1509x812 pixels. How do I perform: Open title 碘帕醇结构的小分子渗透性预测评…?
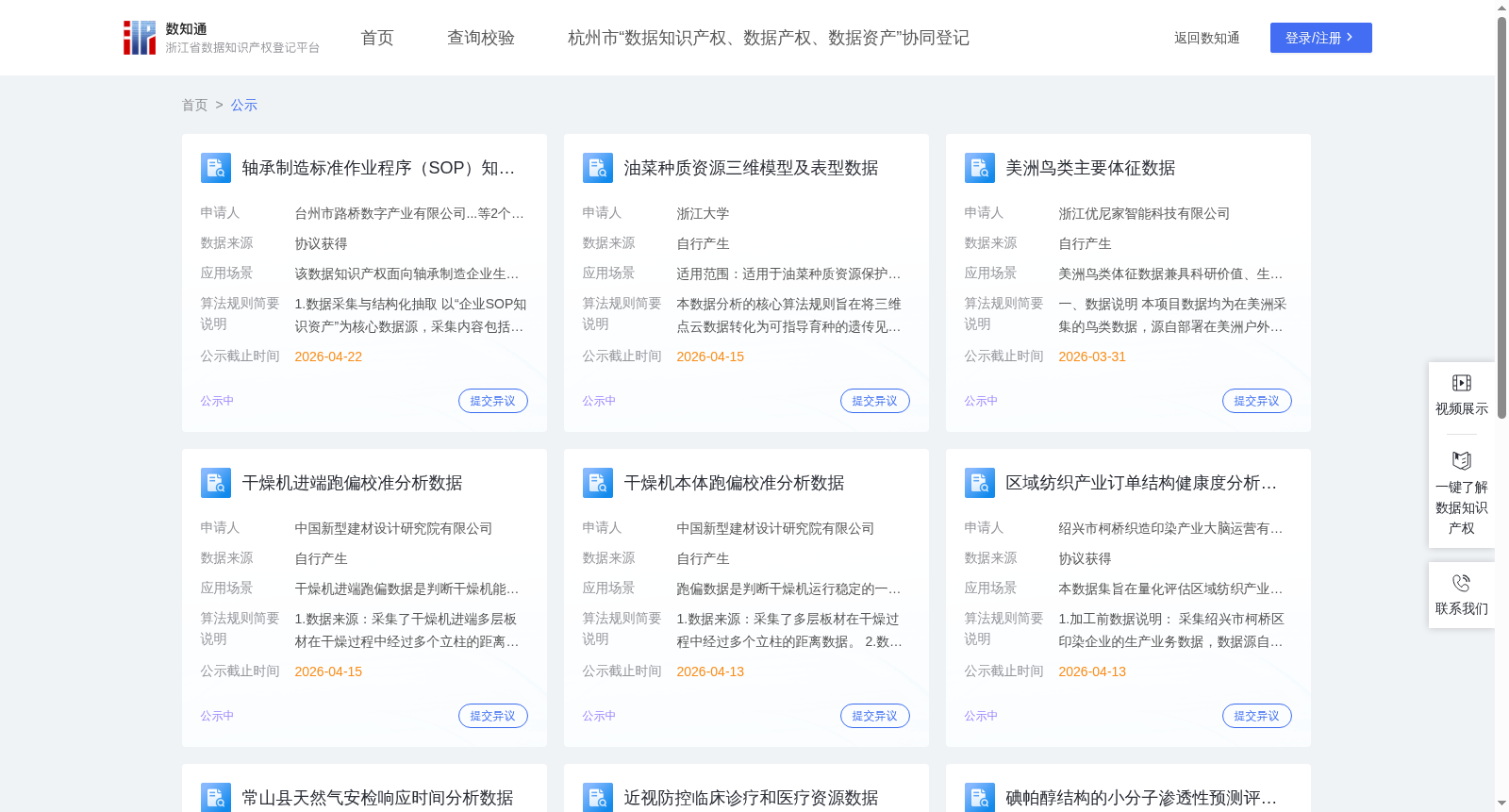click(x=1141, y=798)
